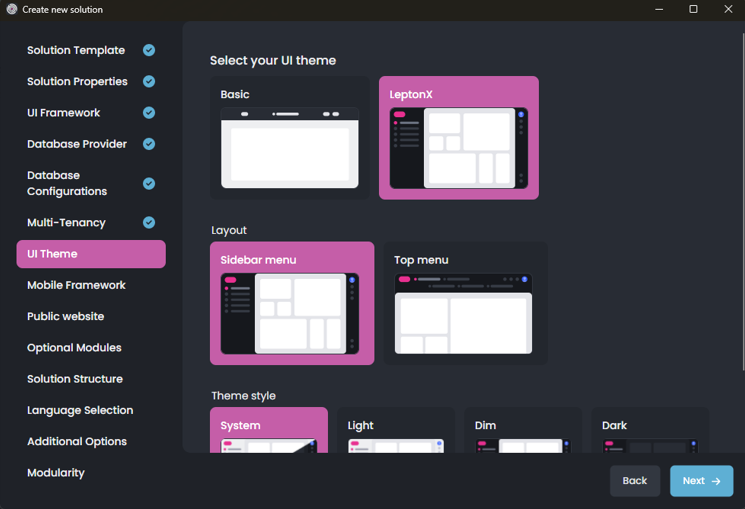Go to the Solution Properties step
745x509 pixels.
pyautogui.click(x=91, y=81)
